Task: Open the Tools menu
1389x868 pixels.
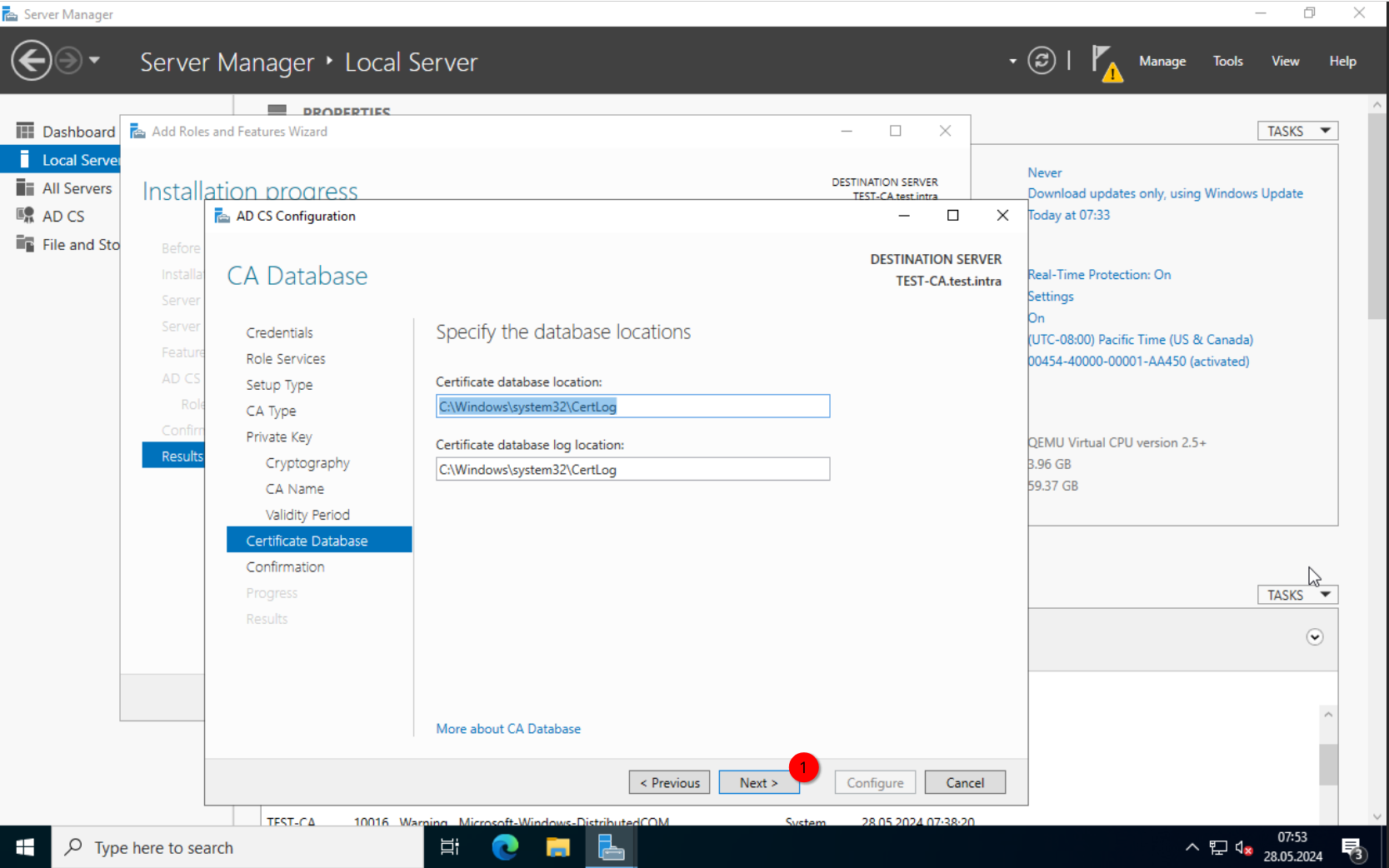Action: click(1227, 61)
